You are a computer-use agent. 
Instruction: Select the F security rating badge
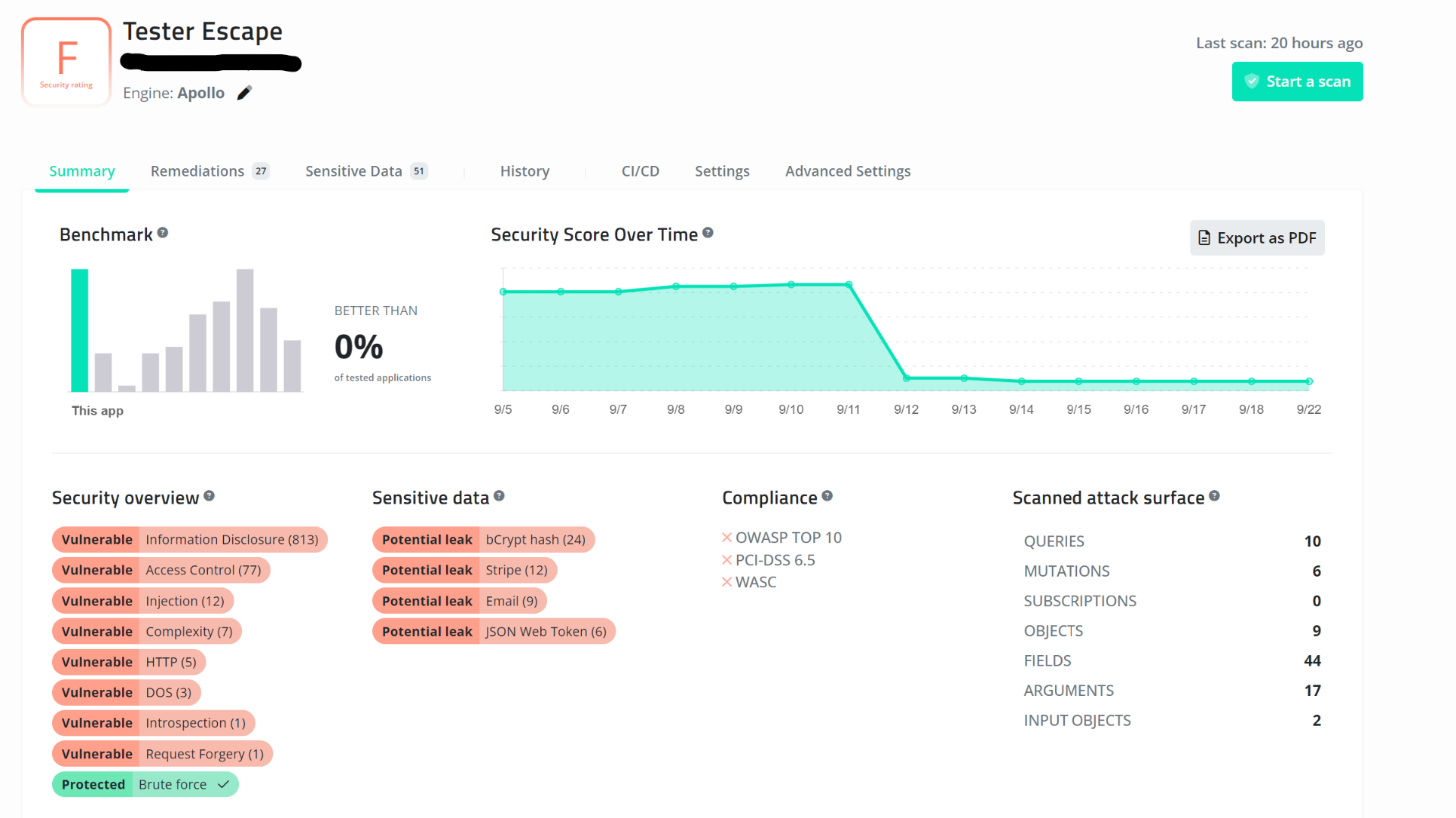[x=66, y=60]
